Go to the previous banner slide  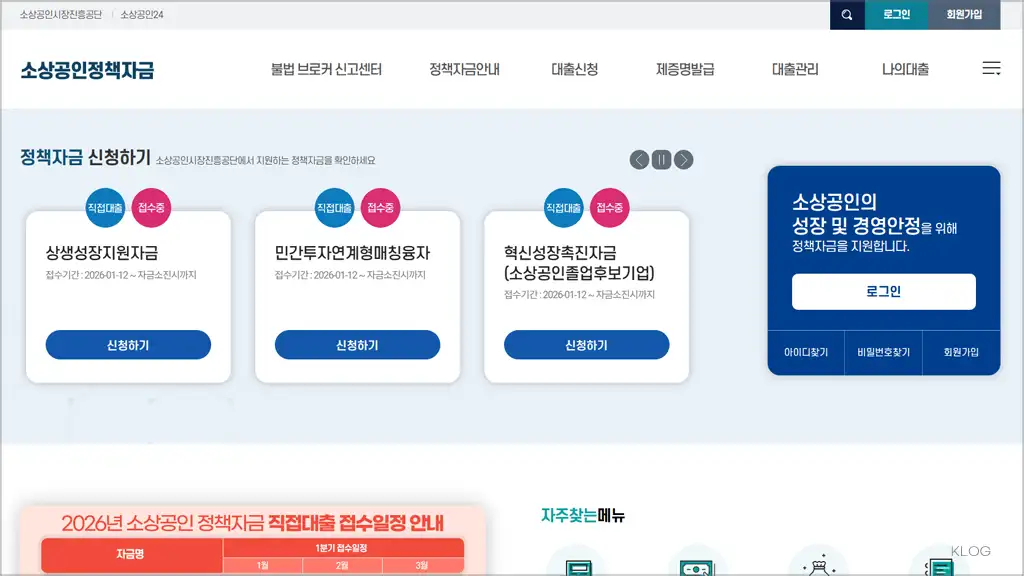point(638,158)
